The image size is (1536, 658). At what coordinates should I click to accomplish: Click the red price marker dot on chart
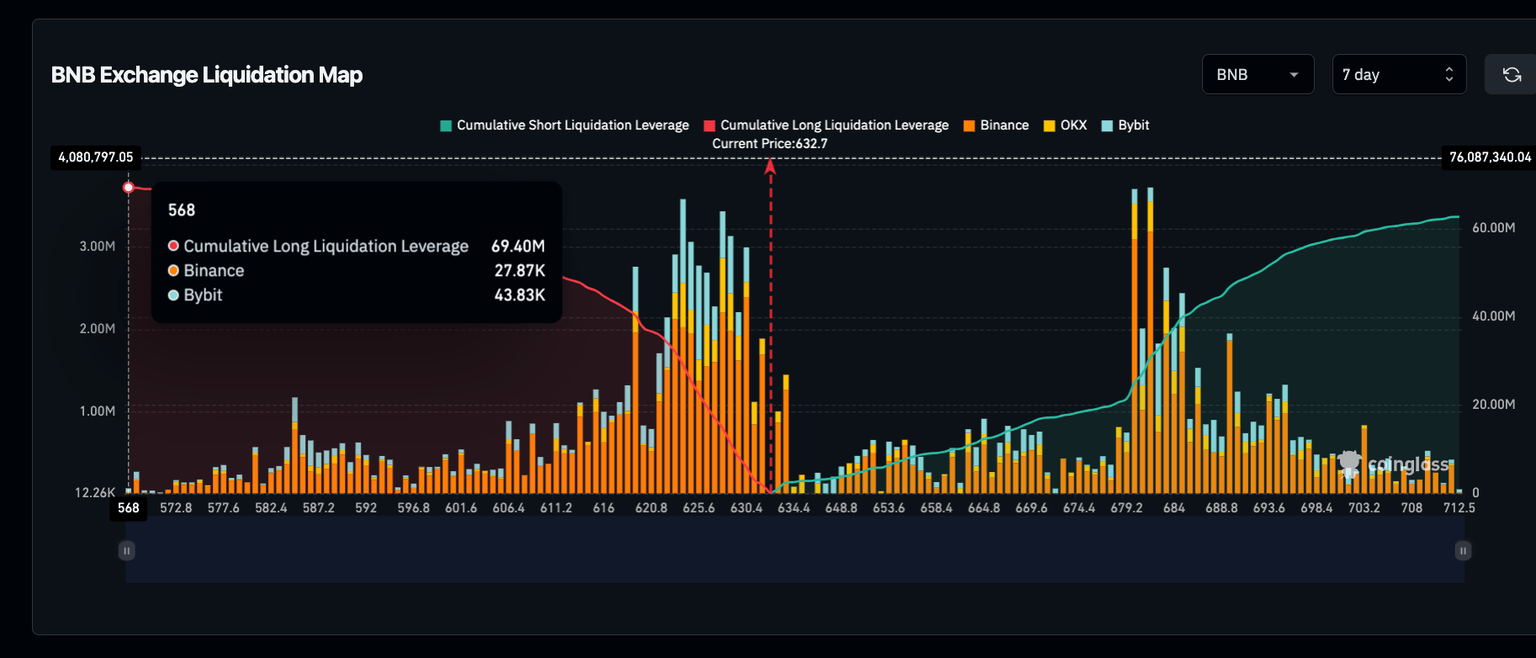(x=128, y=186)
